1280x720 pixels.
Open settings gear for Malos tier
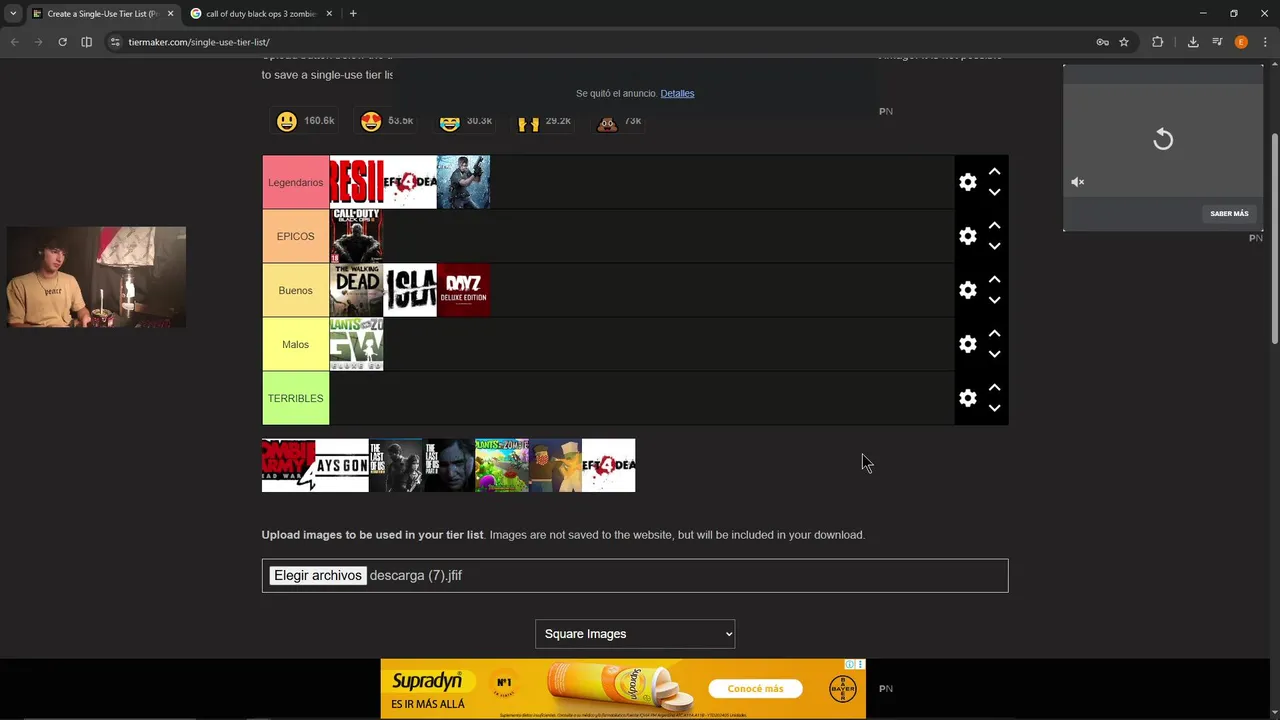pyautogui.click(x=967, y=344)
